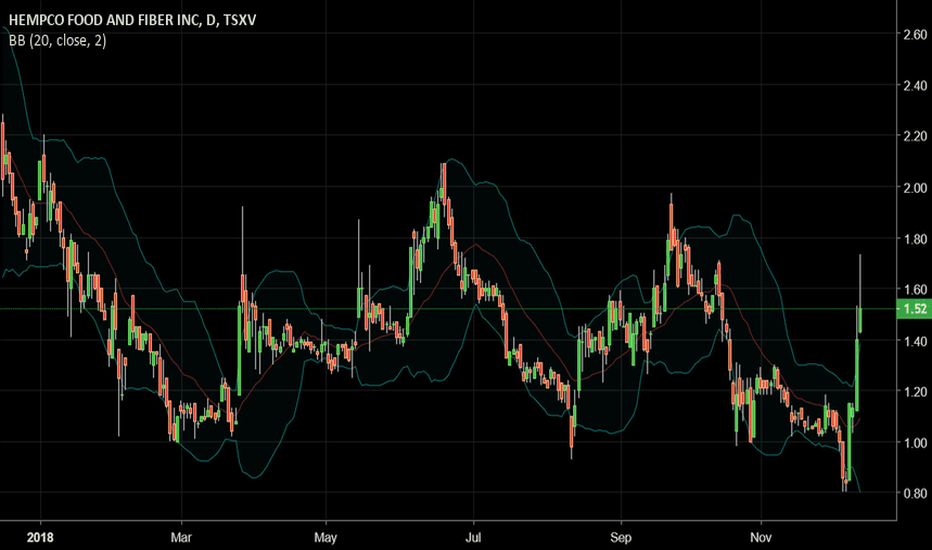
Task: Click the 0.80 price axis label
Action: (915, 494)
